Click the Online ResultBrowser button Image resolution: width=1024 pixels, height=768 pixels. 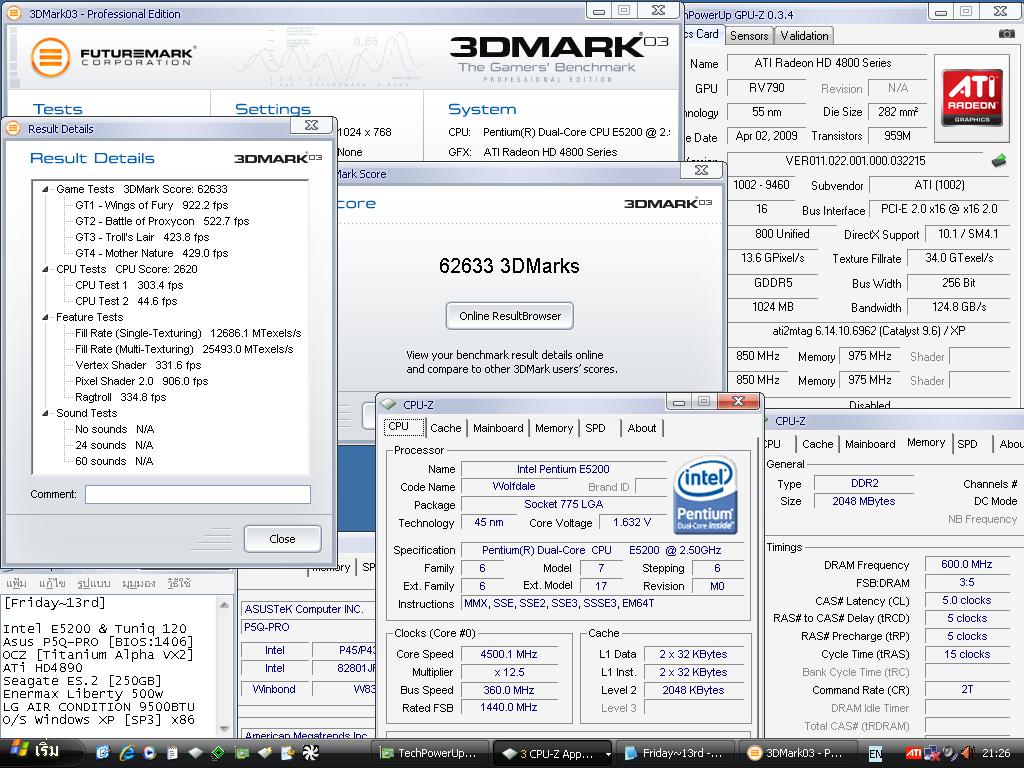[510, 316]
